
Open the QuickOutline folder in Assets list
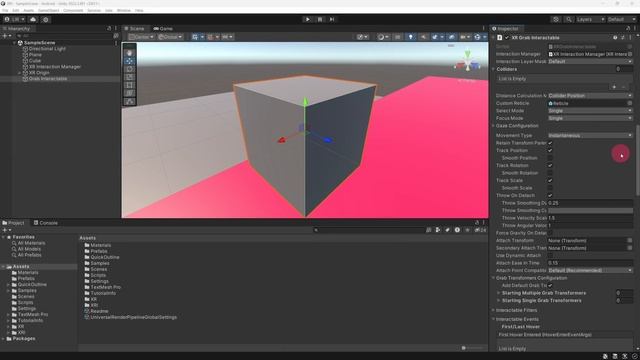tap(105, 257)
